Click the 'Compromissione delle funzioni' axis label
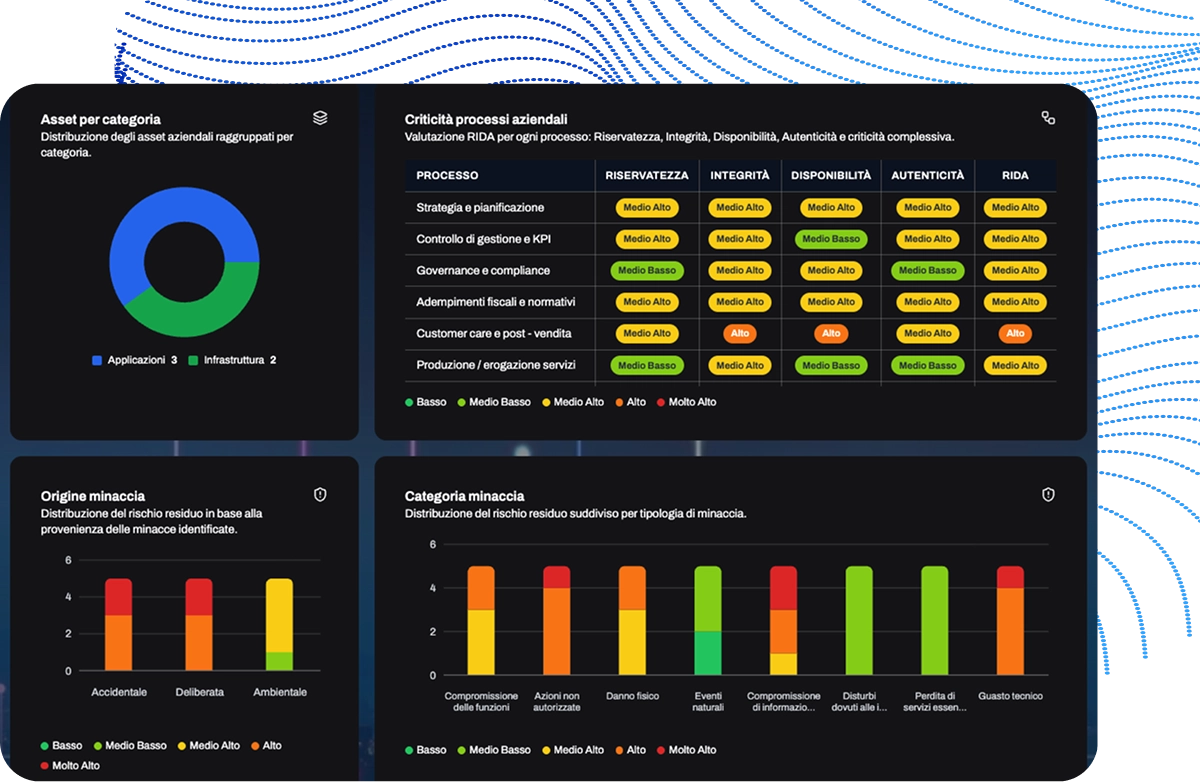Image resolution: width=1200 pixels, height=782 pixels. [481, 702]
